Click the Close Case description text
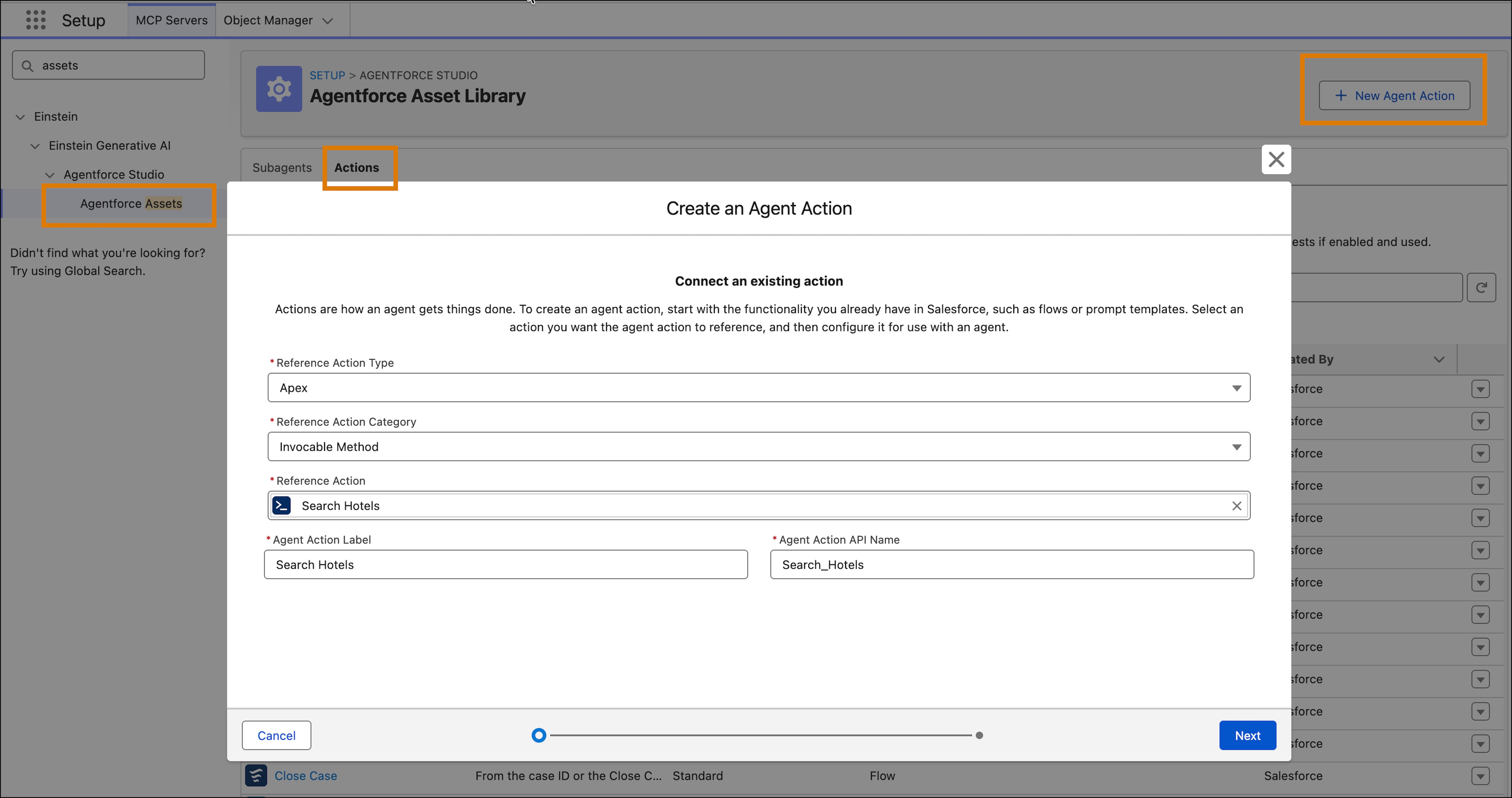 (x=568, y=776)
